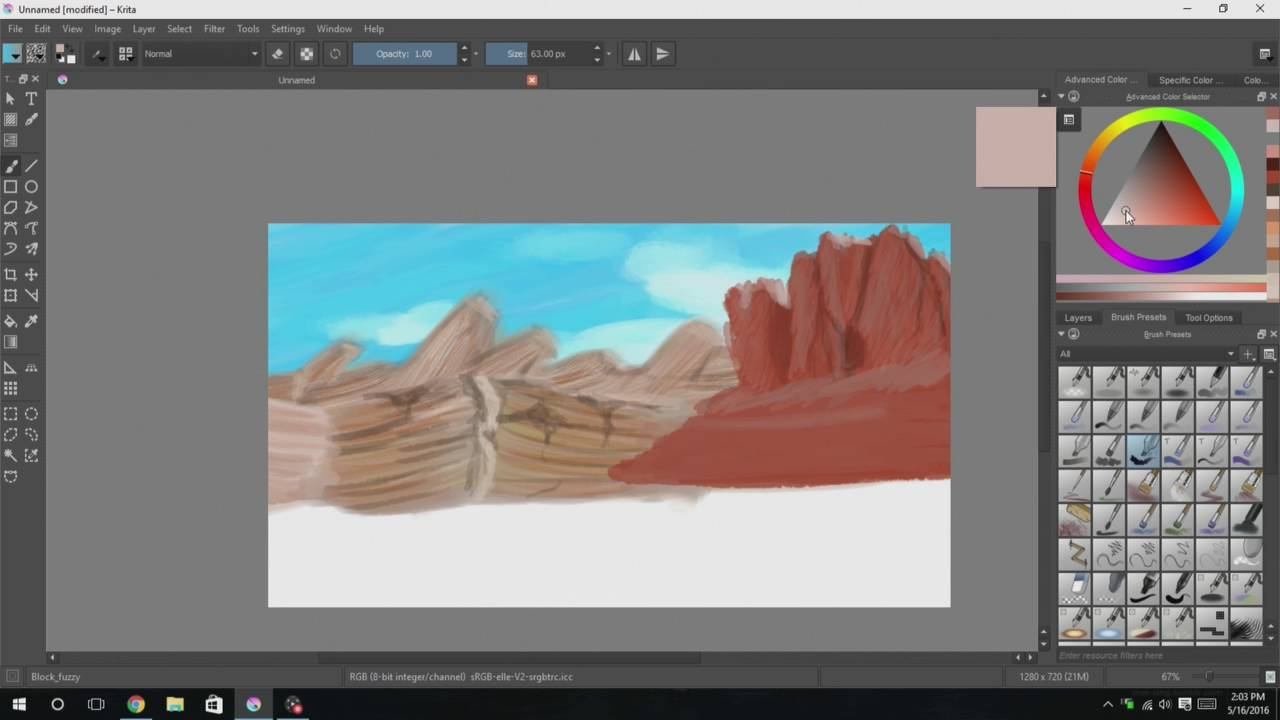Select the Crop tool

point(10,274)
